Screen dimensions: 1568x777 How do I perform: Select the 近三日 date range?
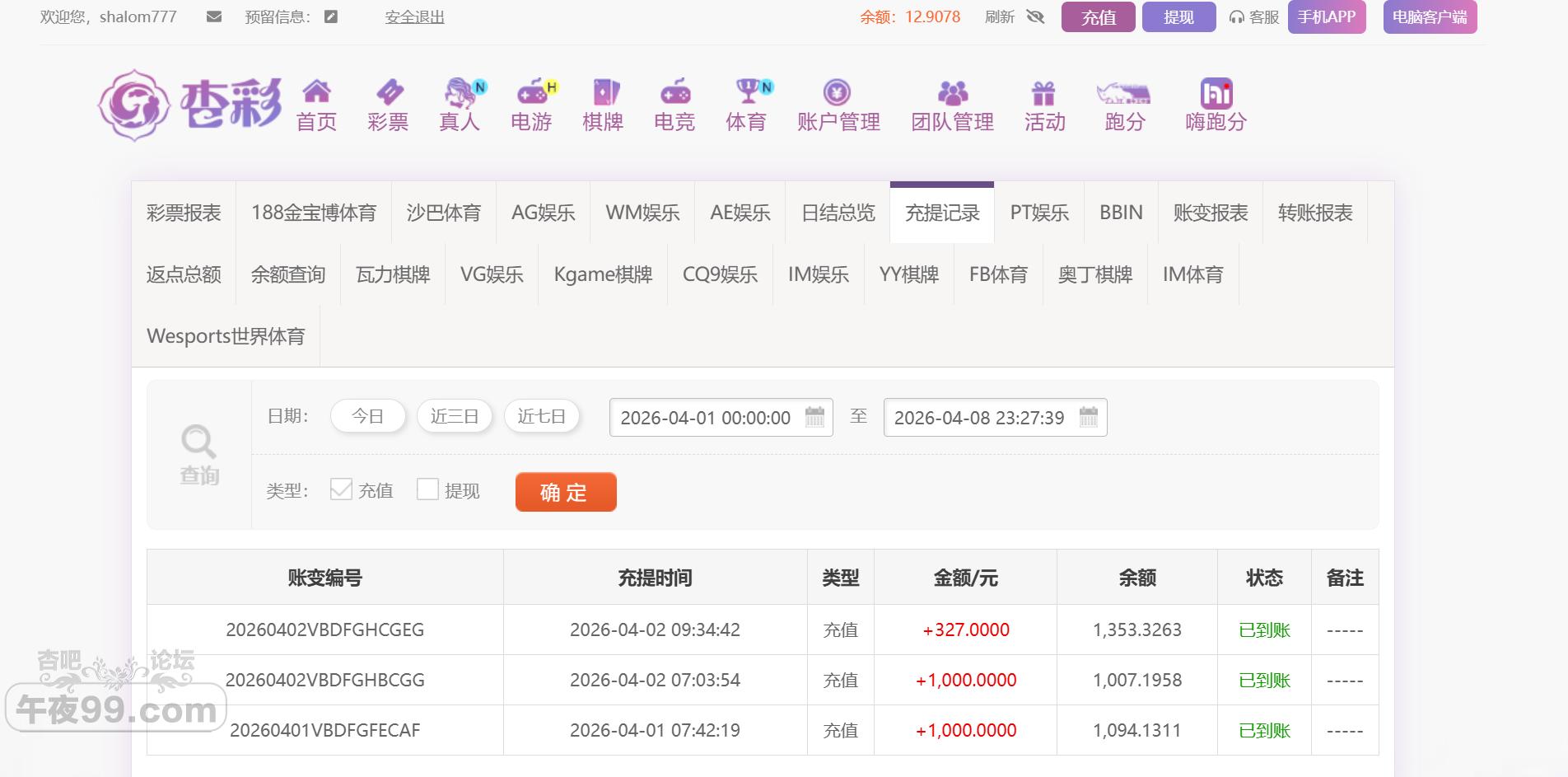455,416
